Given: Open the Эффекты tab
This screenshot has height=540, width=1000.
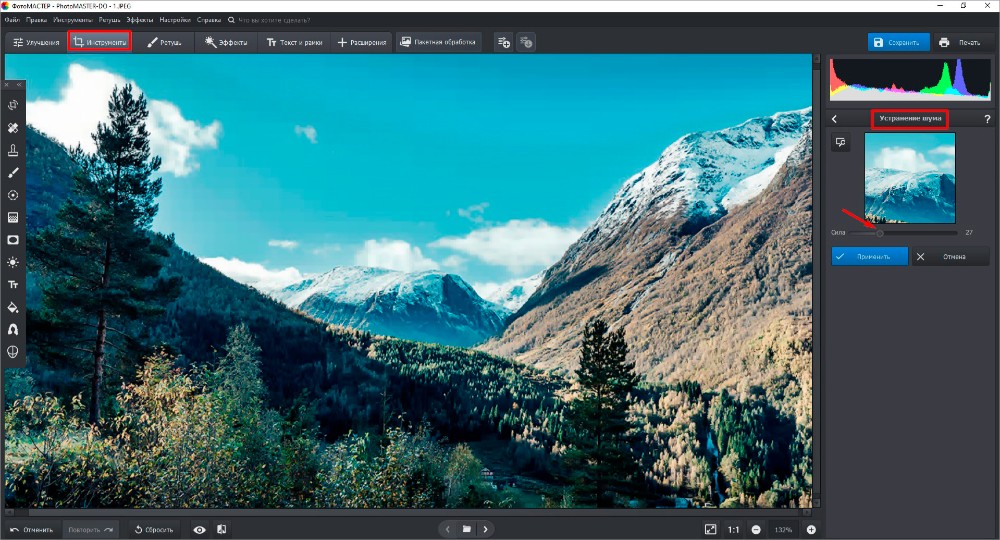Looking at the screenshot, I should 225,43.
